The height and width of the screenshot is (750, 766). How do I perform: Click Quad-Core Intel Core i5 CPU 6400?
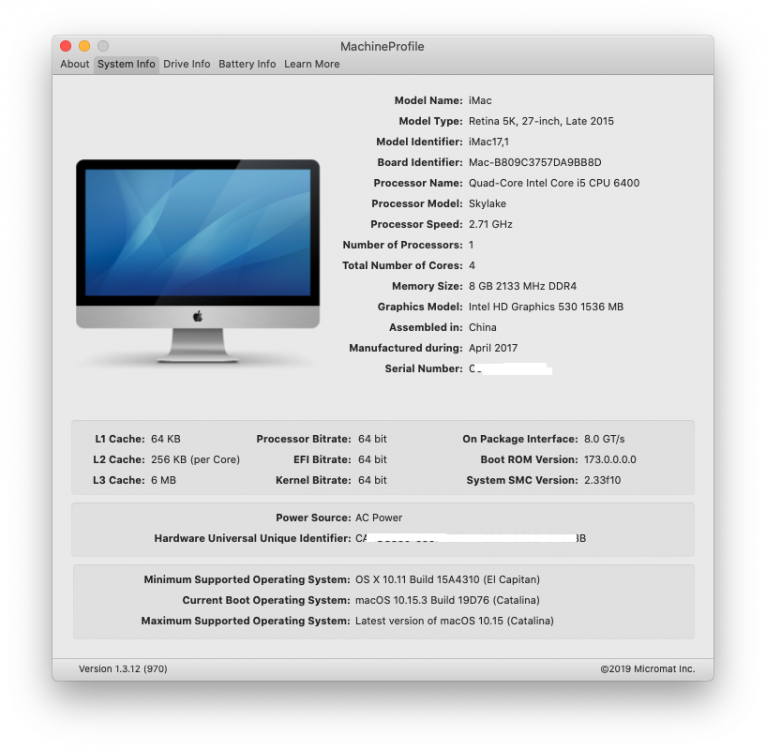[554, 183]
